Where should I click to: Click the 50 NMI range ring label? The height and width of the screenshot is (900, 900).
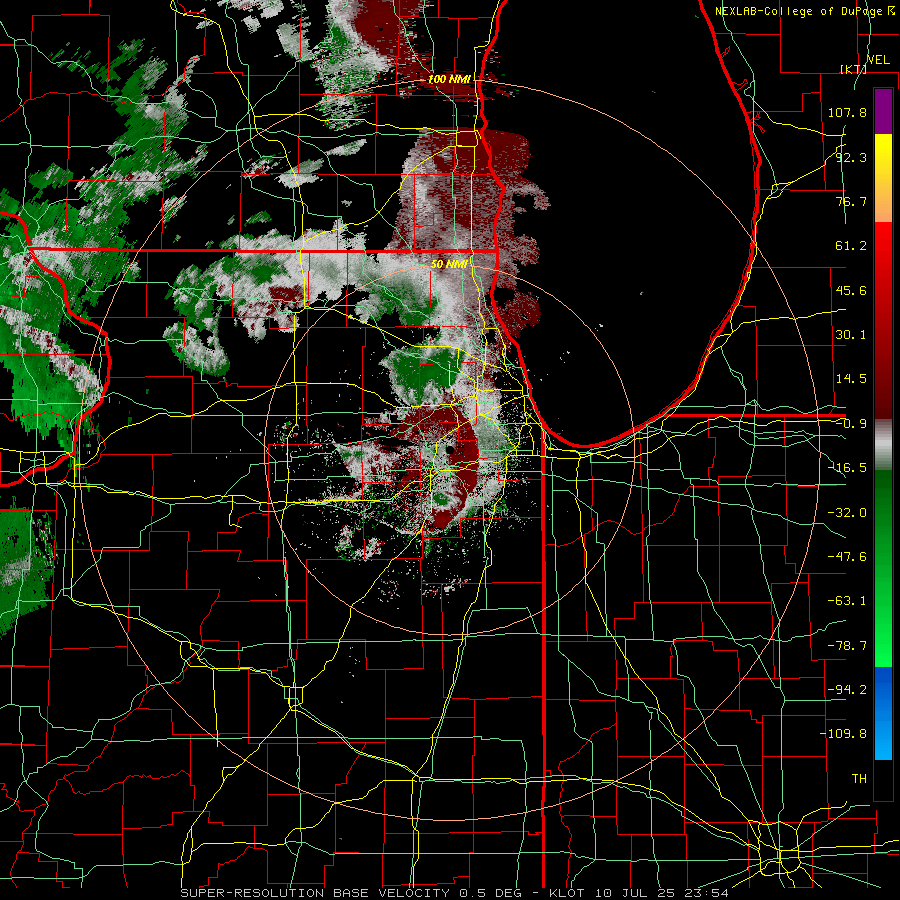point(449,264)
